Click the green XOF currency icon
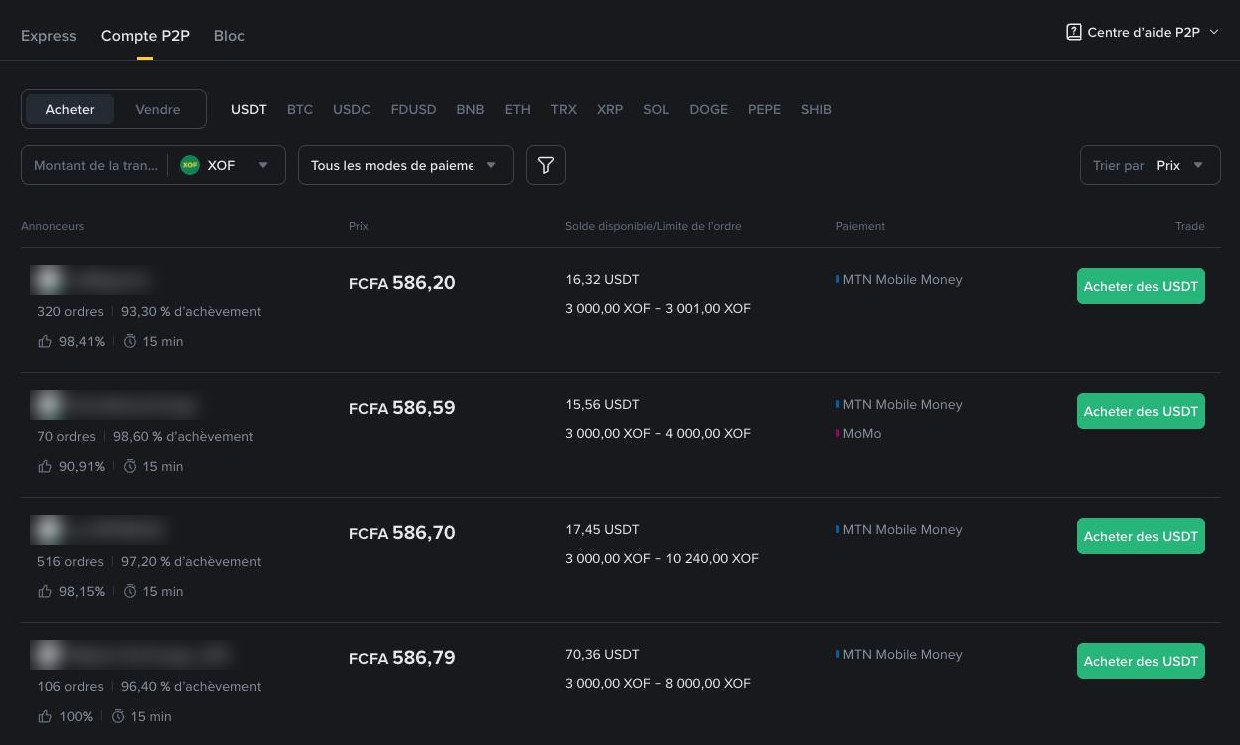 tap(190, 165)
